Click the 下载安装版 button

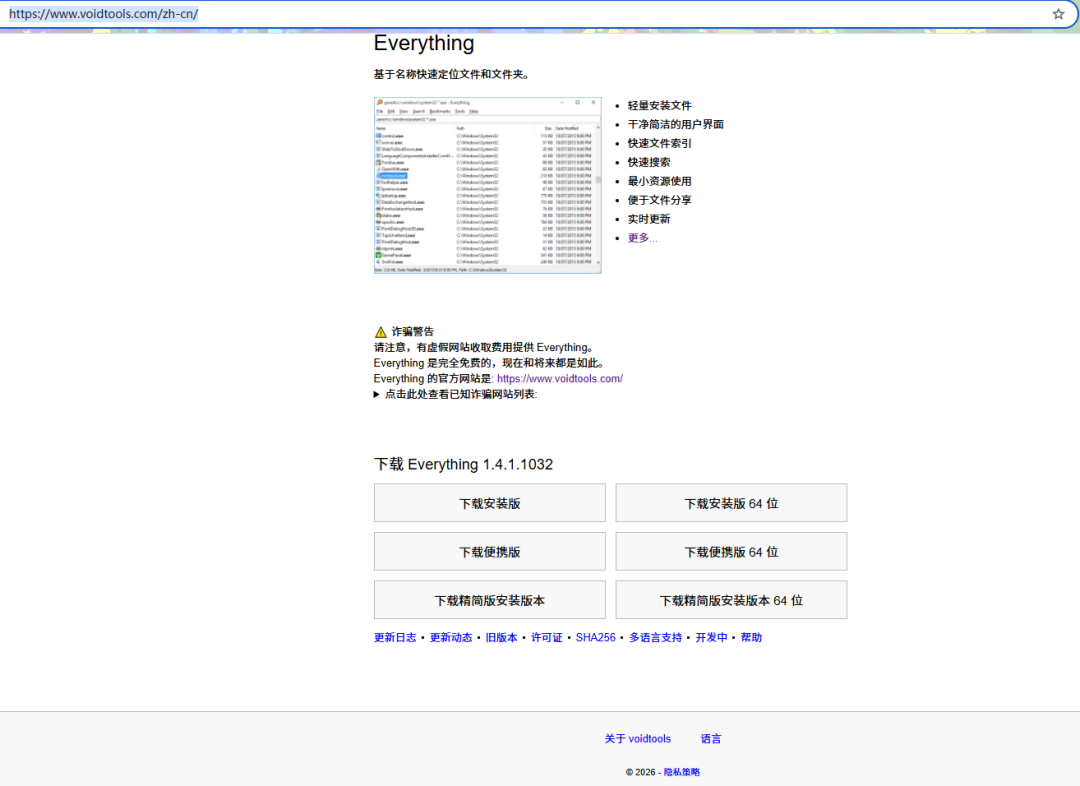point(490,503)
